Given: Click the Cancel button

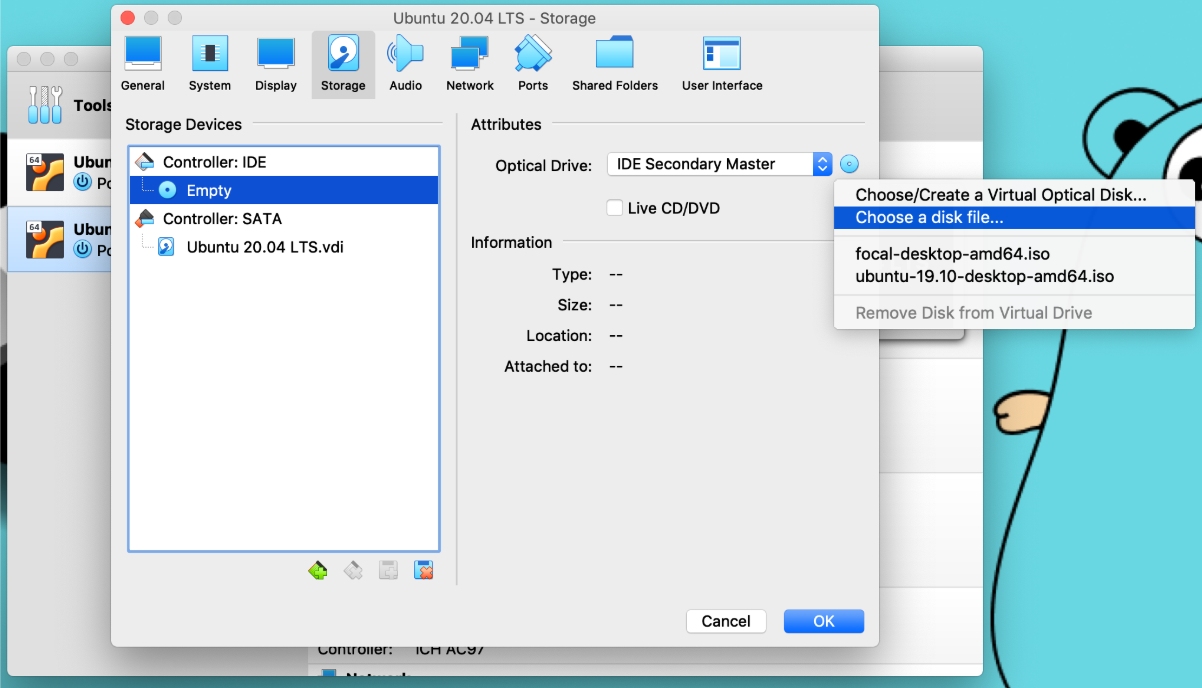Looking at the screenshot, I should pos(726,621).
